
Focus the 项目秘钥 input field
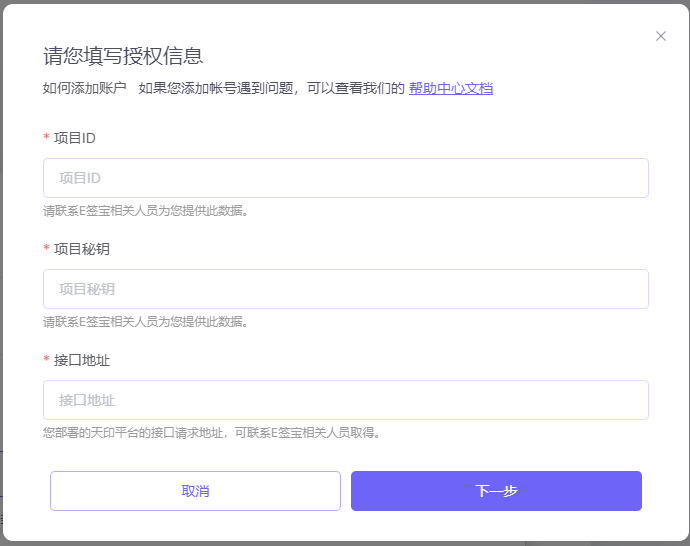click(346, 289)
